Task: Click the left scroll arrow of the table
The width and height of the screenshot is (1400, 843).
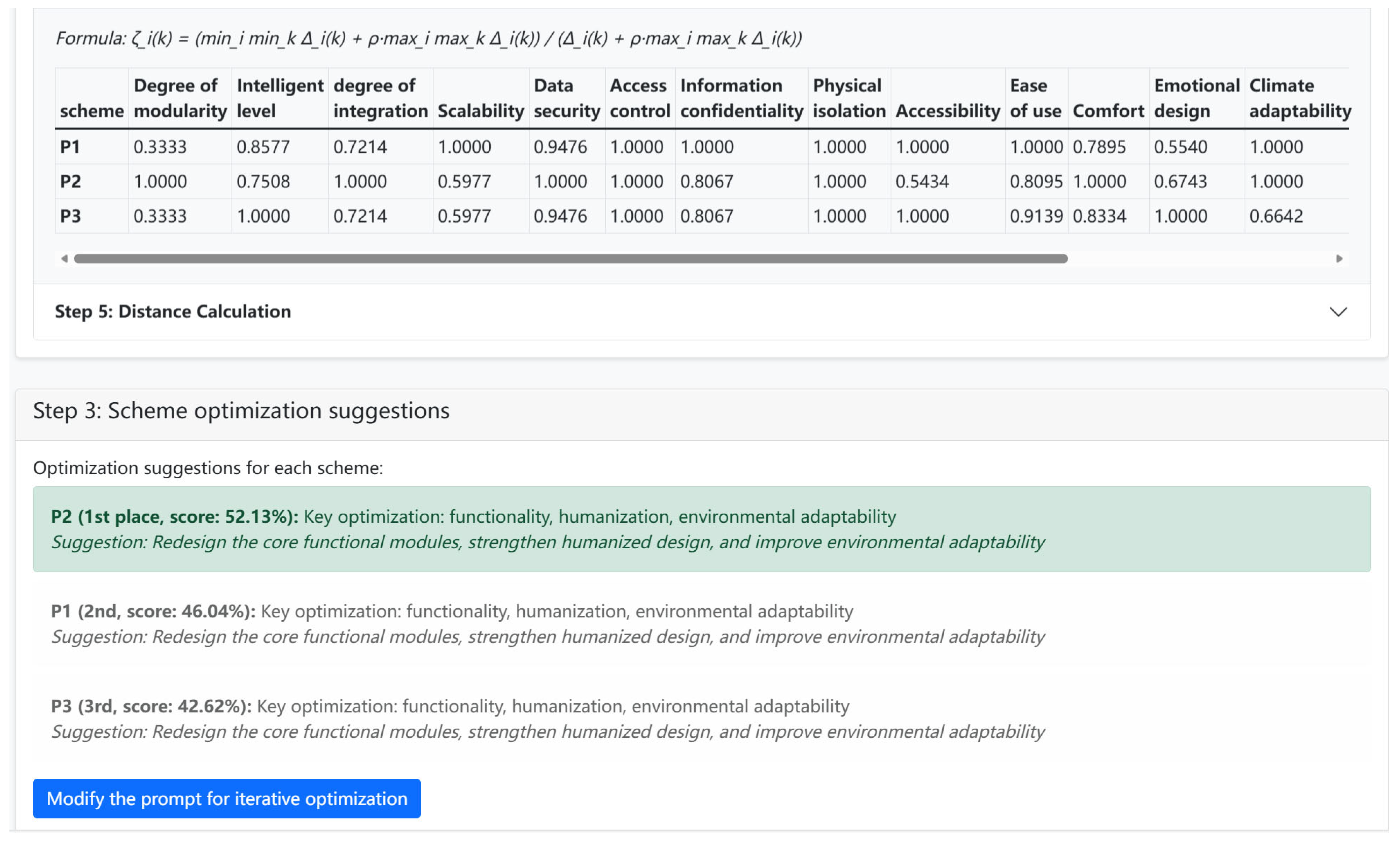Action: click(64, 259)
